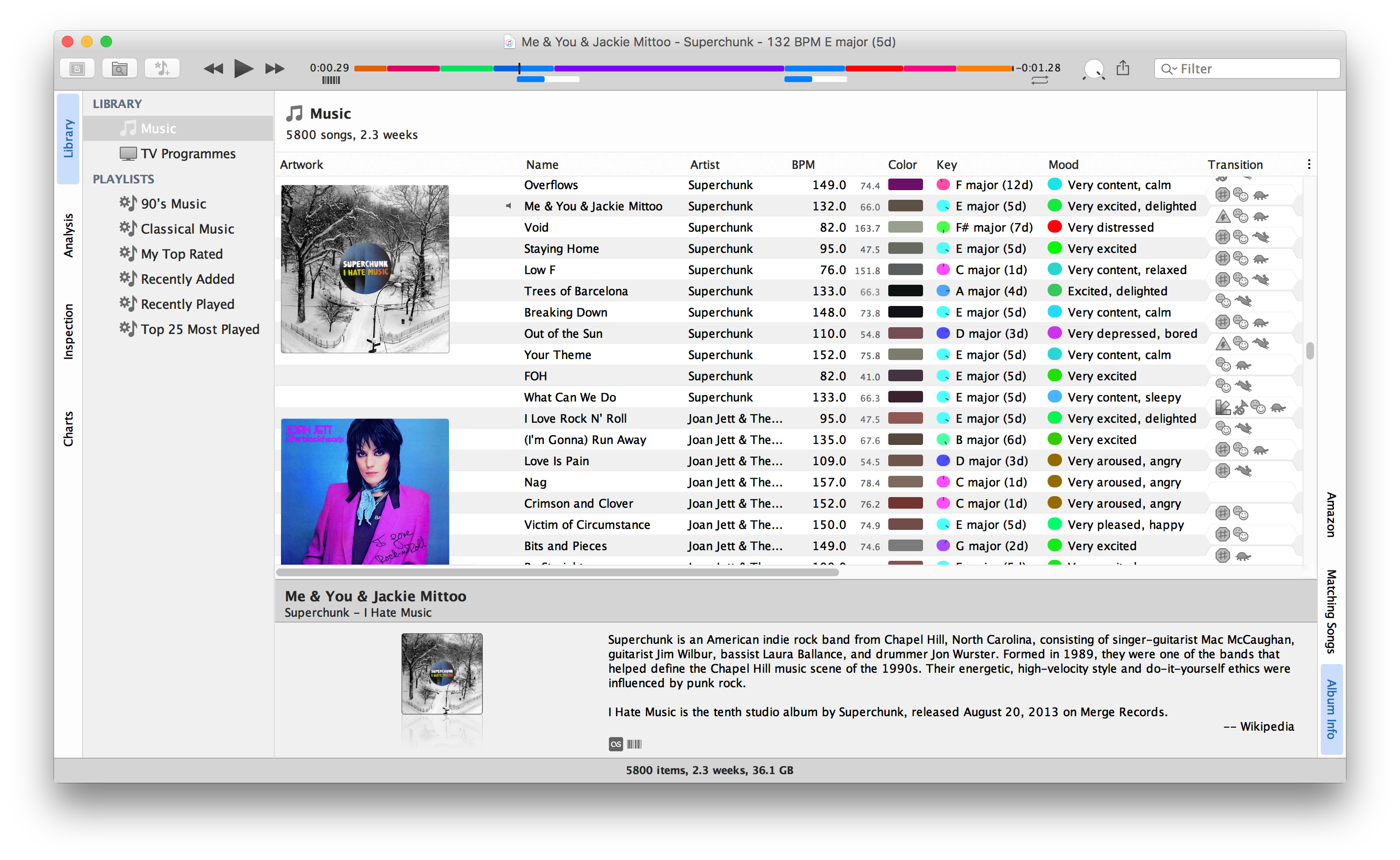This screenshot has width=1400, height=860.
Task: Click the purple mood dot, Out of the Sun
Action: 1054,333
